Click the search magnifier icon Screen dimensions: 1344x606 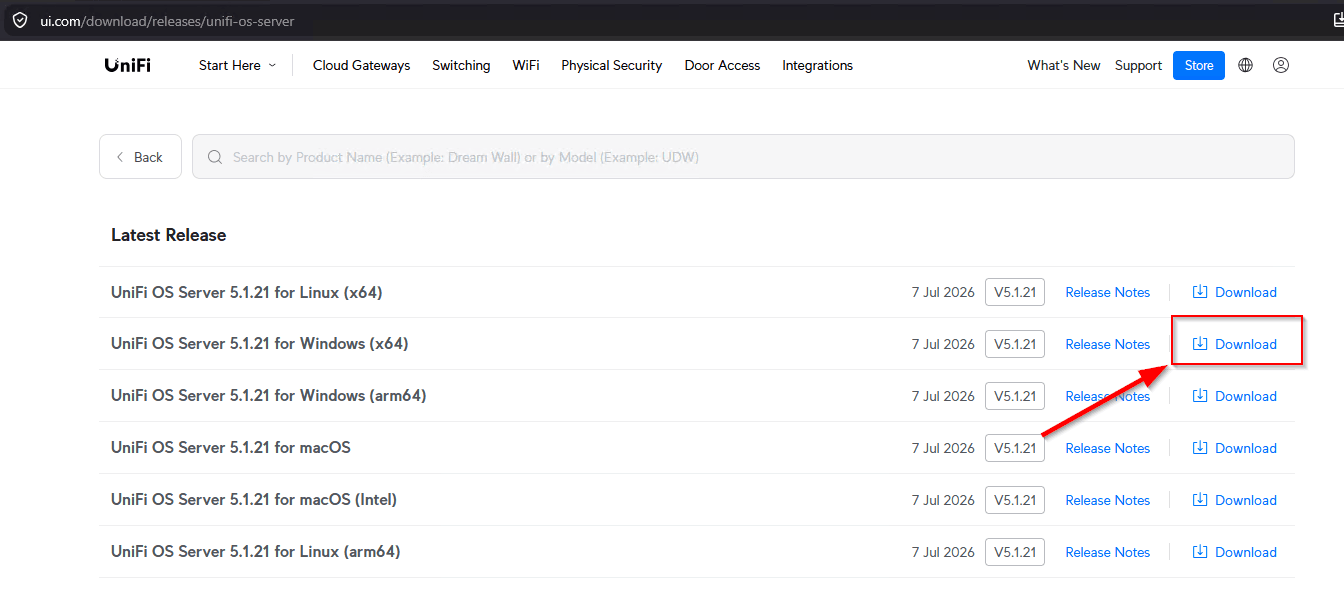pos(215,157)
